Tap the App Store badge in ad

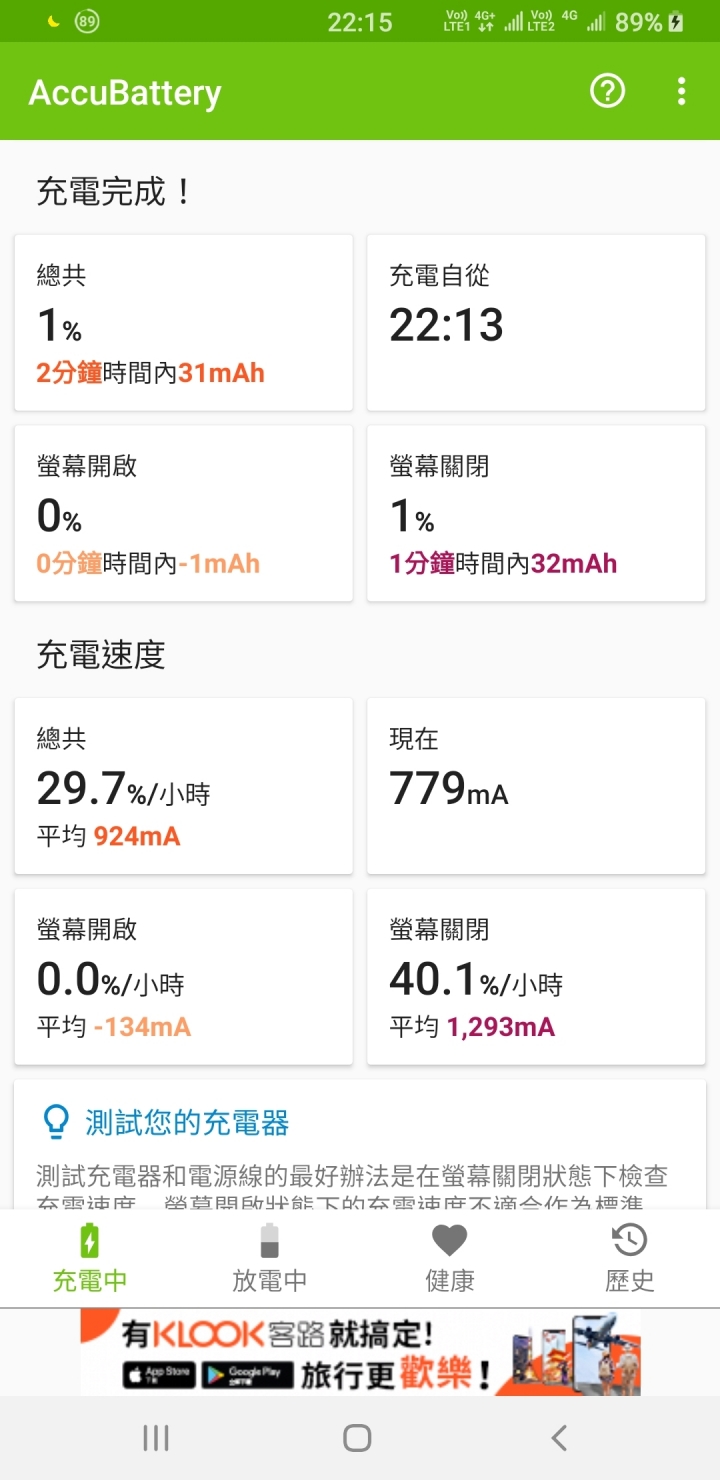pos(159,1374)
